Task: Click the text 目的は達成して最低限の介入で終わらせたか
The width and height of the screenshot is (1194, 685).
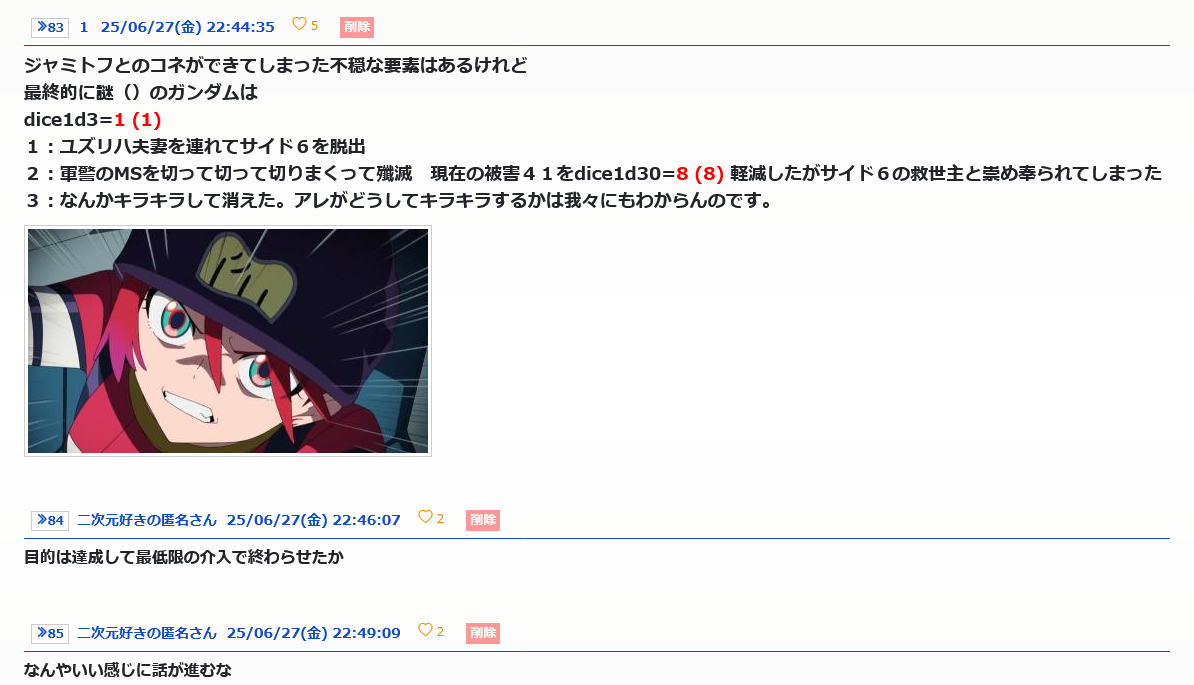Action: tap(184, 557)
